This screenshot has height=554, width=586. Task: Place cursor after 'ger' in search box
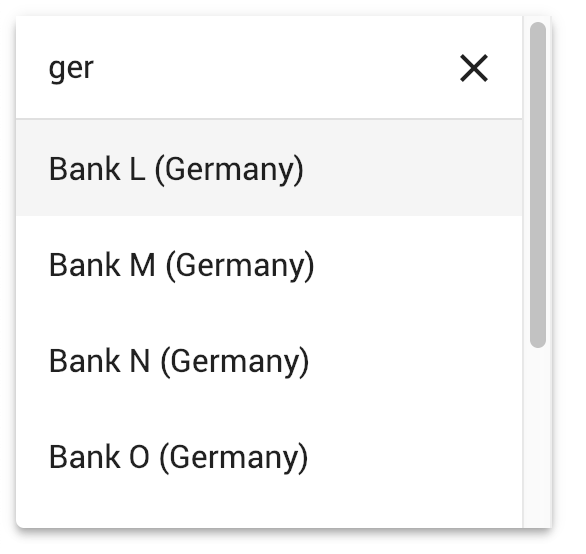click(x=95, y=68)
